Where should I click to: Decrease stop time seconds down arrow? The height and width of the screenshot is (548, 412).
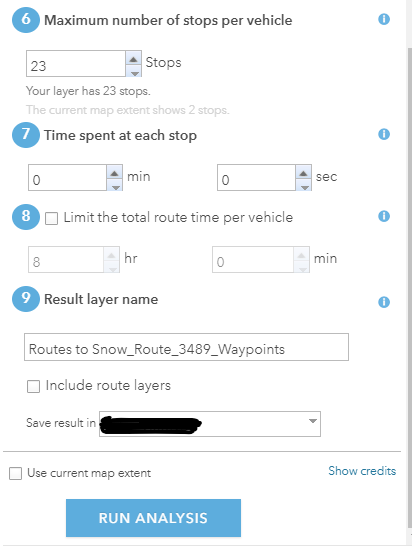click(x=304, y=186)
